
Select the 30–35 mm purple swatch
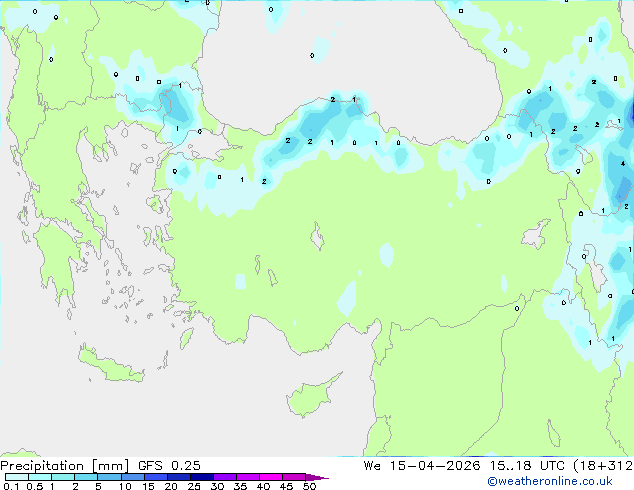225,477
